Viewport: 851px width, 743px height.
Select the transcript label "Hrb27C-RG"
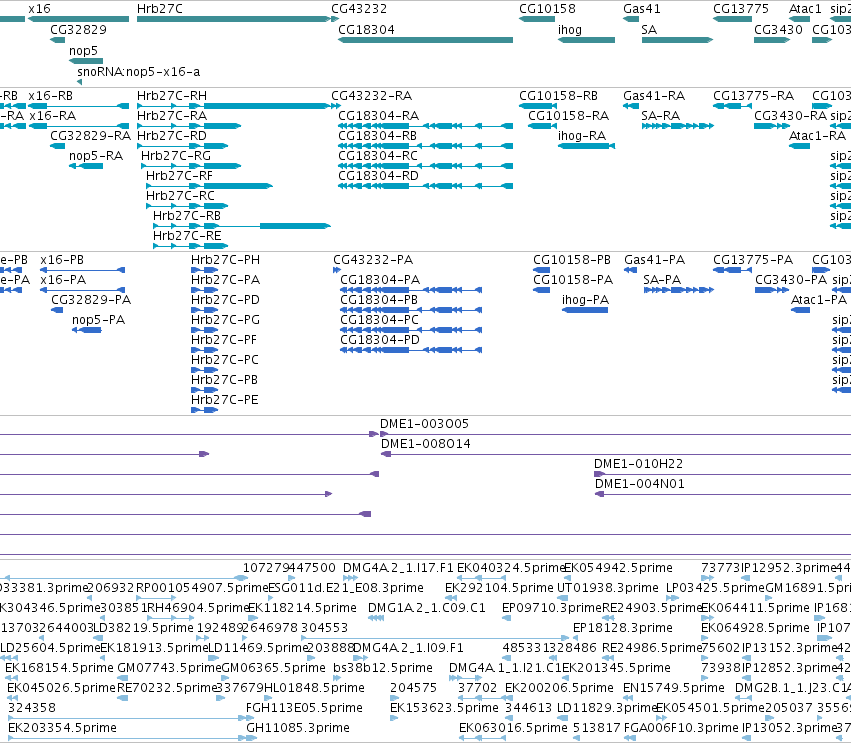point(176,156)
